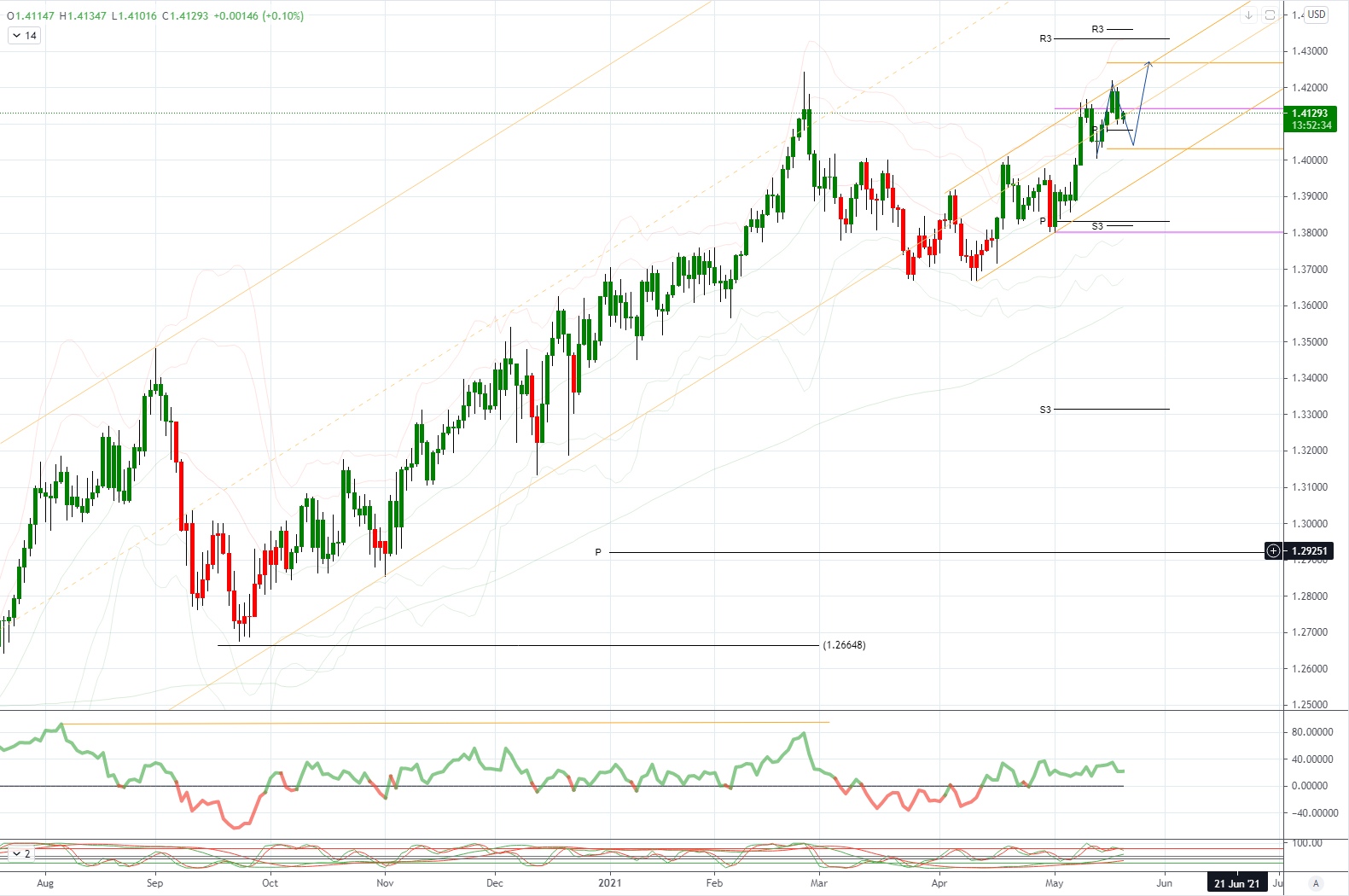Image resolution: width=1349 pixels, height=896 pixels.
Task: Click the 21 Jun '21 date marker
Action: [x=1236, y=883]
